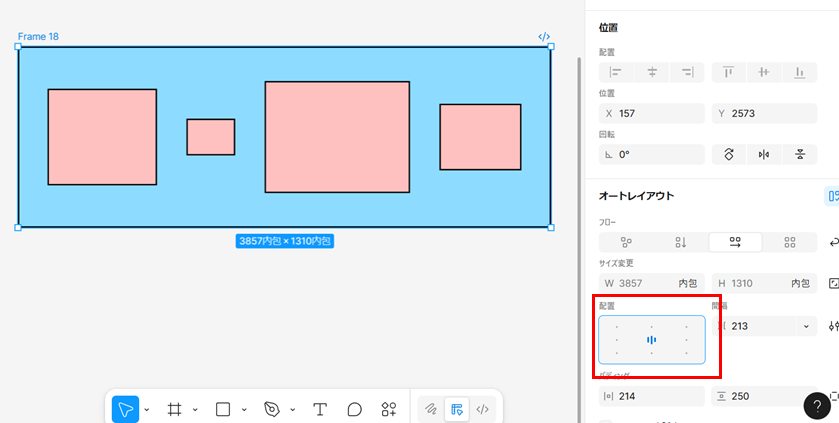Viewport: 839px width, 423px height.
Task: Select the Text tool
Action: 320,409
